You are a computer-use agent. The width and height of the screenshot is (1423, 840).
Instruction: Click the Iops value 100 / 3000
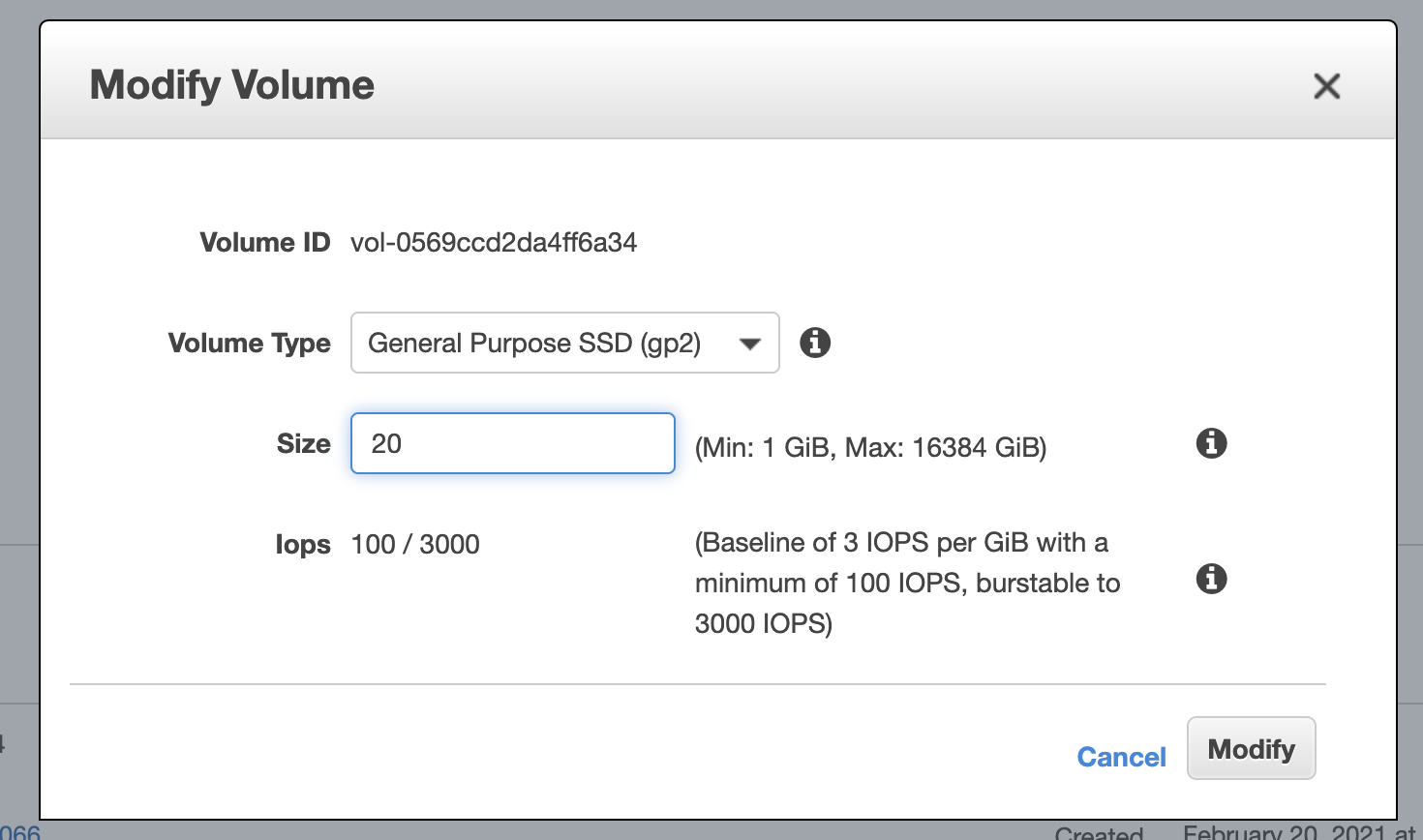pyautogui.click(x=415, y=544)
